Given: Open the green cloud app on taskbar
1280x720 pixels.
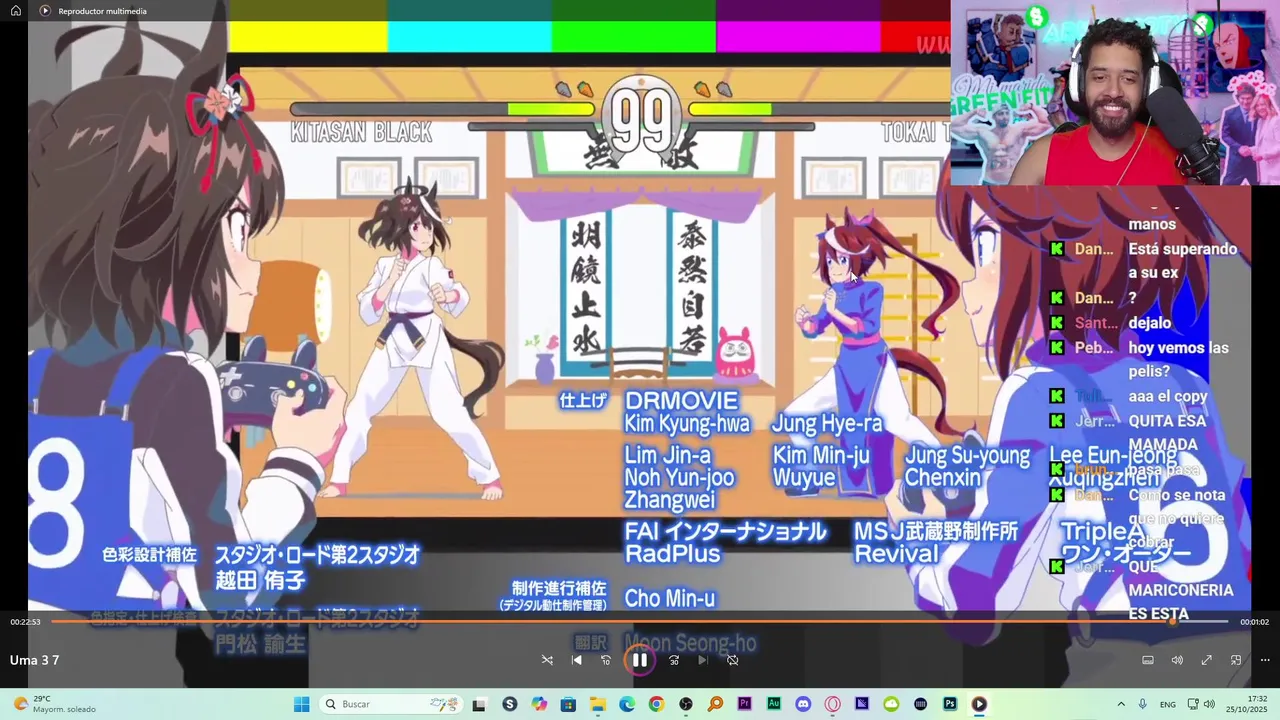Looking at the screenshot, I should coord(891,704).
